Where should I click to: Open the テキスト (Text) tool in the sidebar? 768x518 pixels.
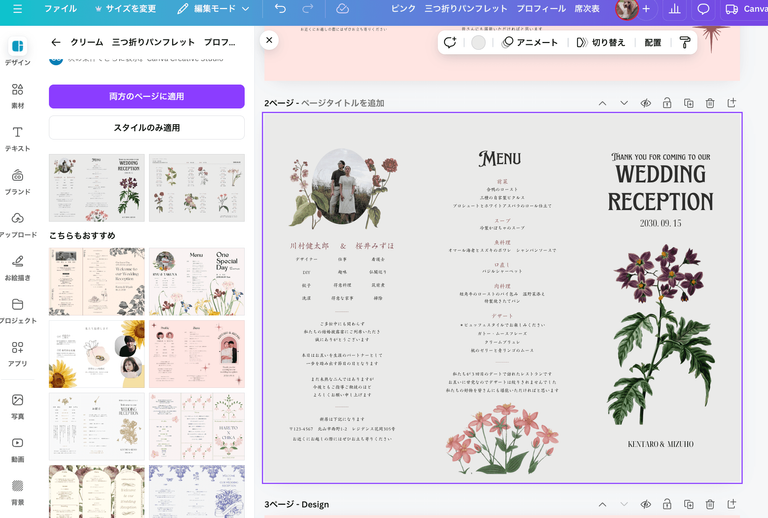coord(17,138)
